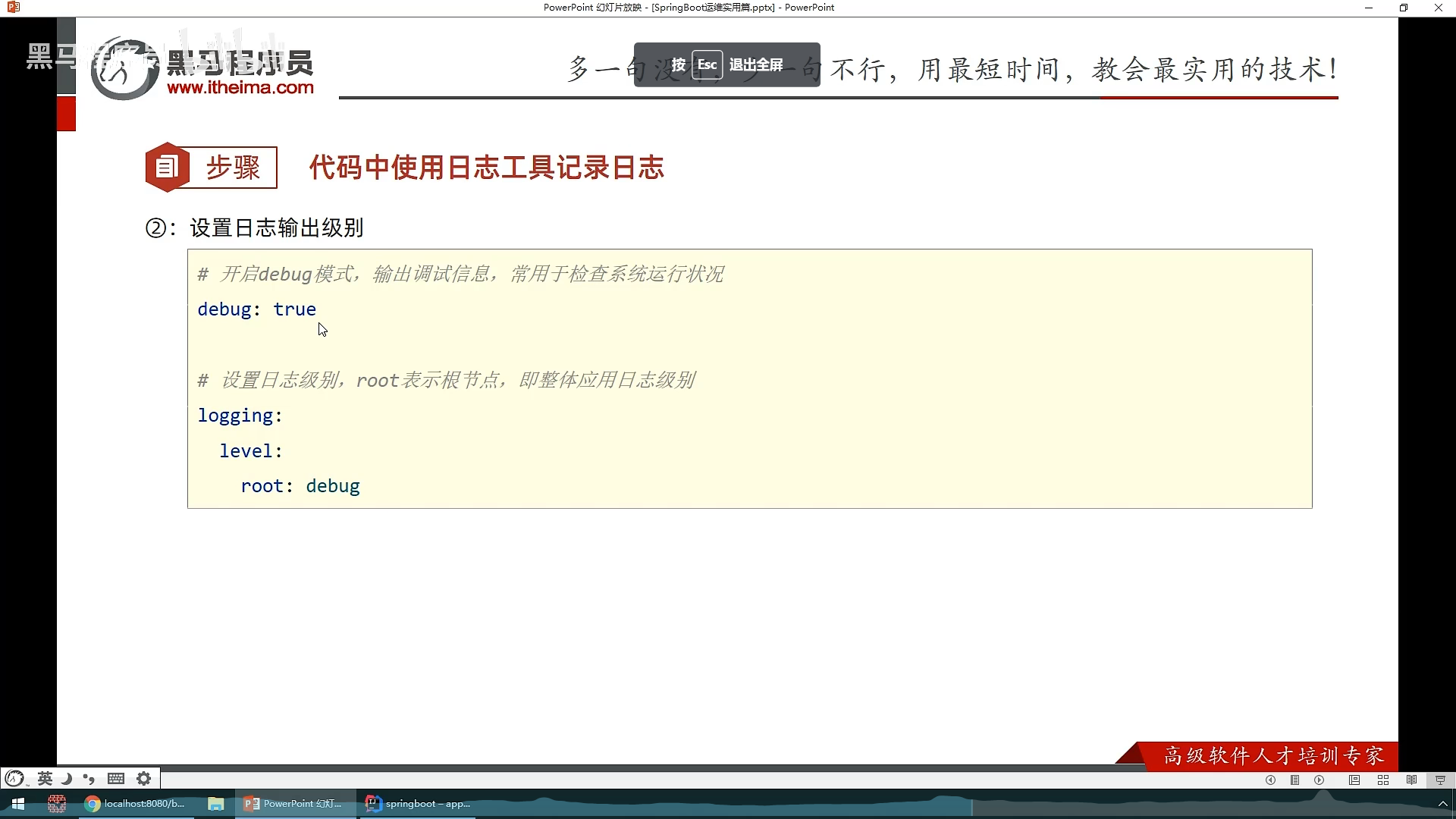
Task: Switch to Reading view icon
Action: tap(1411, 780)
